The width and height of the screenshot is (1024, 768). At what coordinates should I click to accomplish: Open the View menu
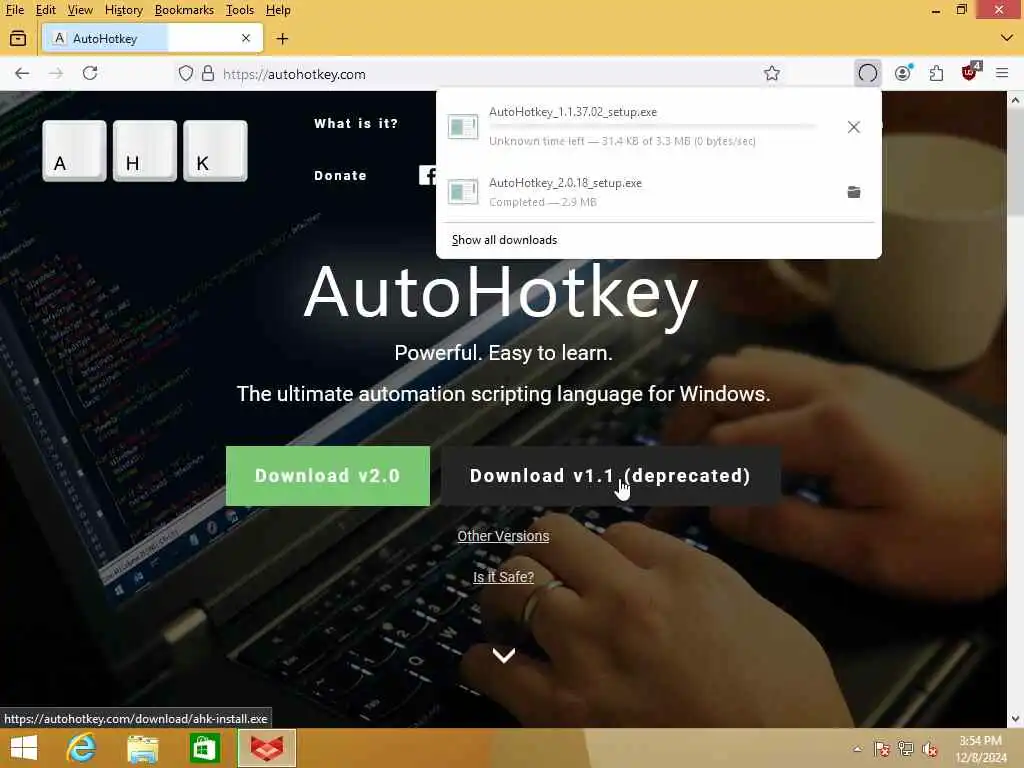pyautogui.click(x=80, y=10)
